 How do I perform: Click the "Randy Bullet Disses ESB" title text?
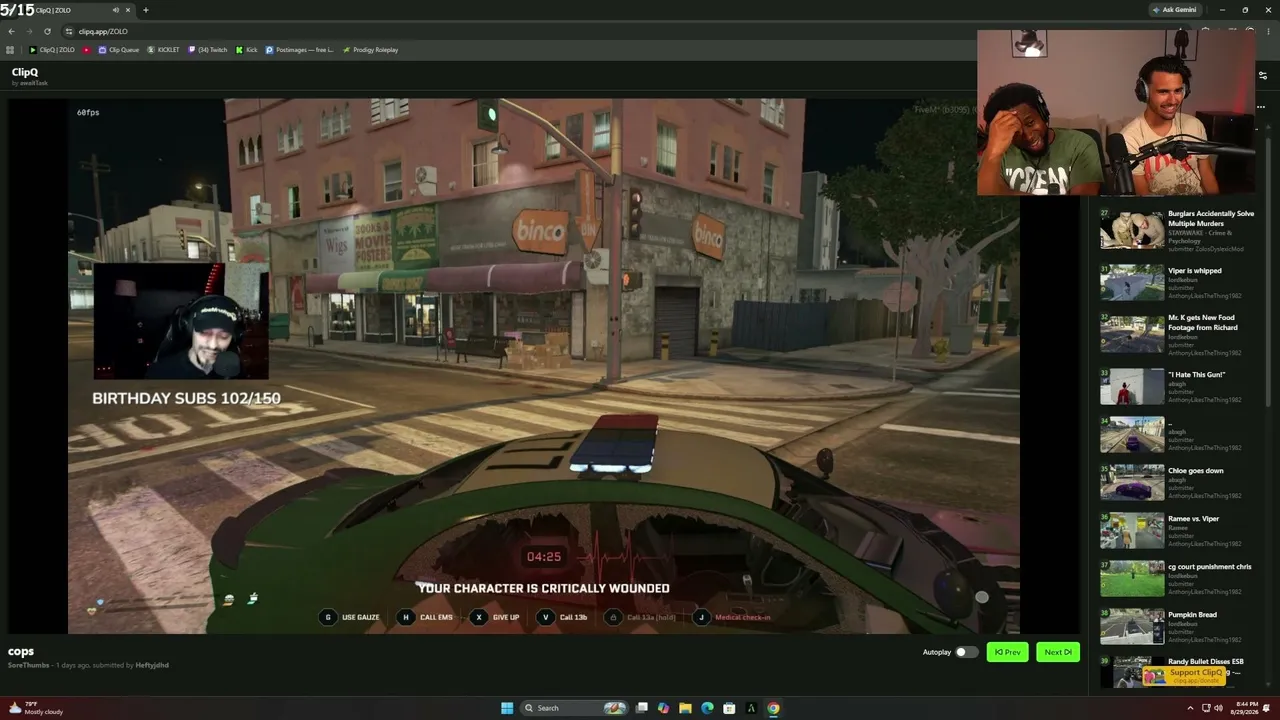tap(1205, 662)
